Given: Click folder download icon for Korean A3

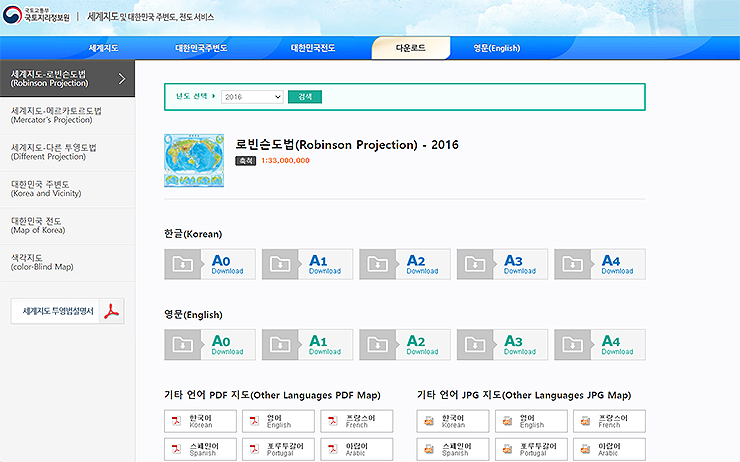Looking at the screenshot, I should click(x=475, y=264).
